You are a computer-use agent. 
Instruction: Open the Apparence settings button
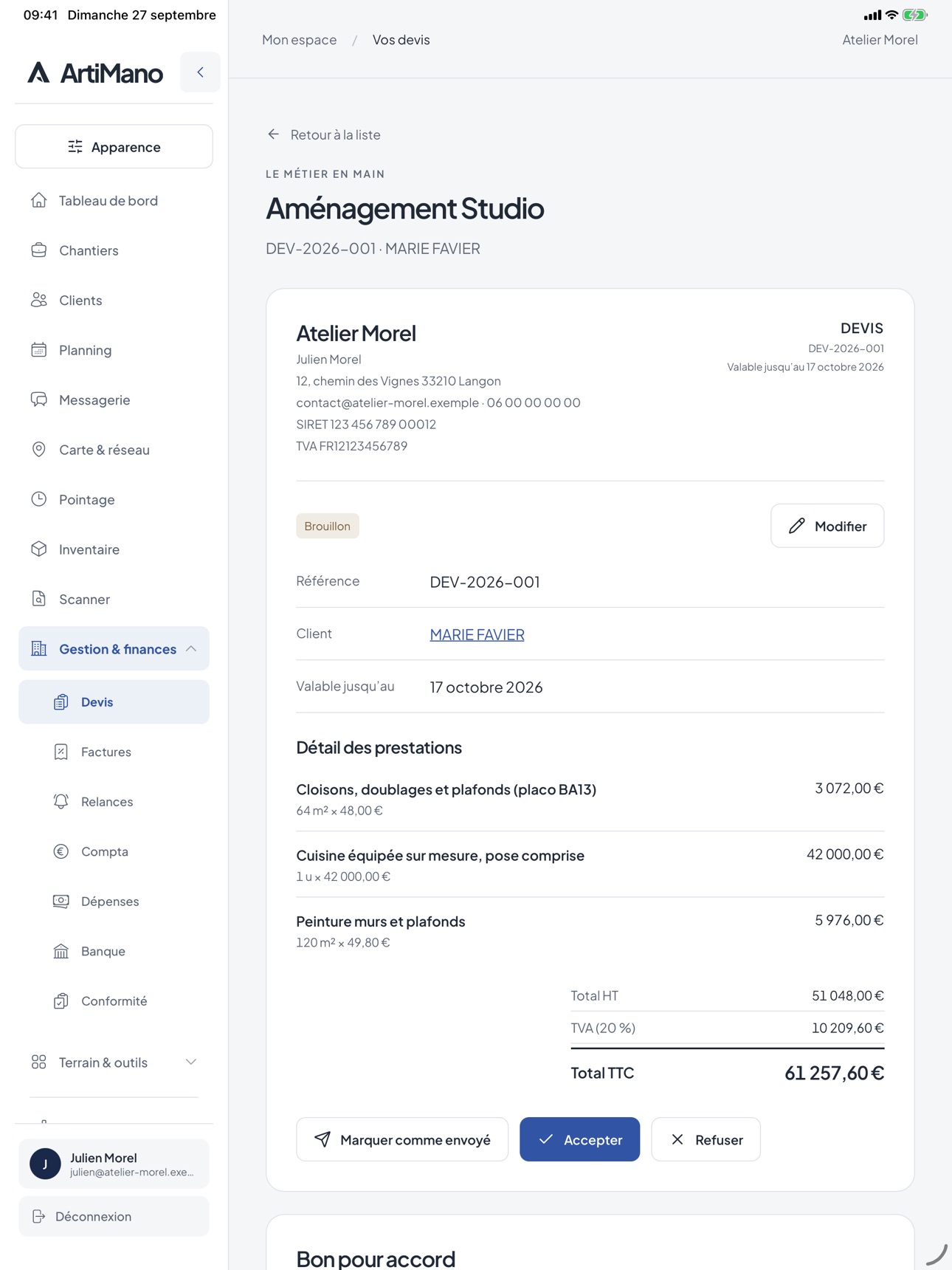(x=114, y=147)
